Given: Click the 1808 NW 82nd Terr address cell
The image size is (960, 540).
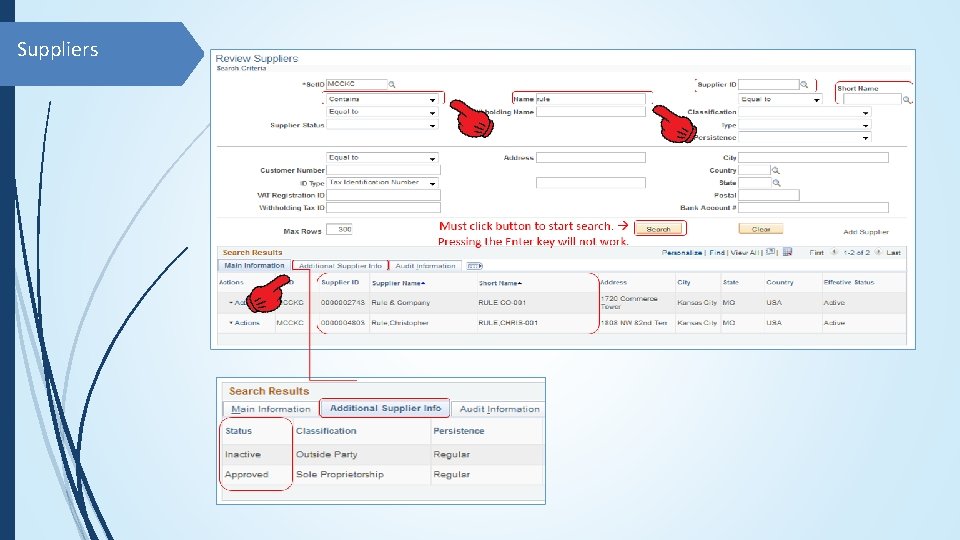Looking at the screenshot, I should point(634,323).
